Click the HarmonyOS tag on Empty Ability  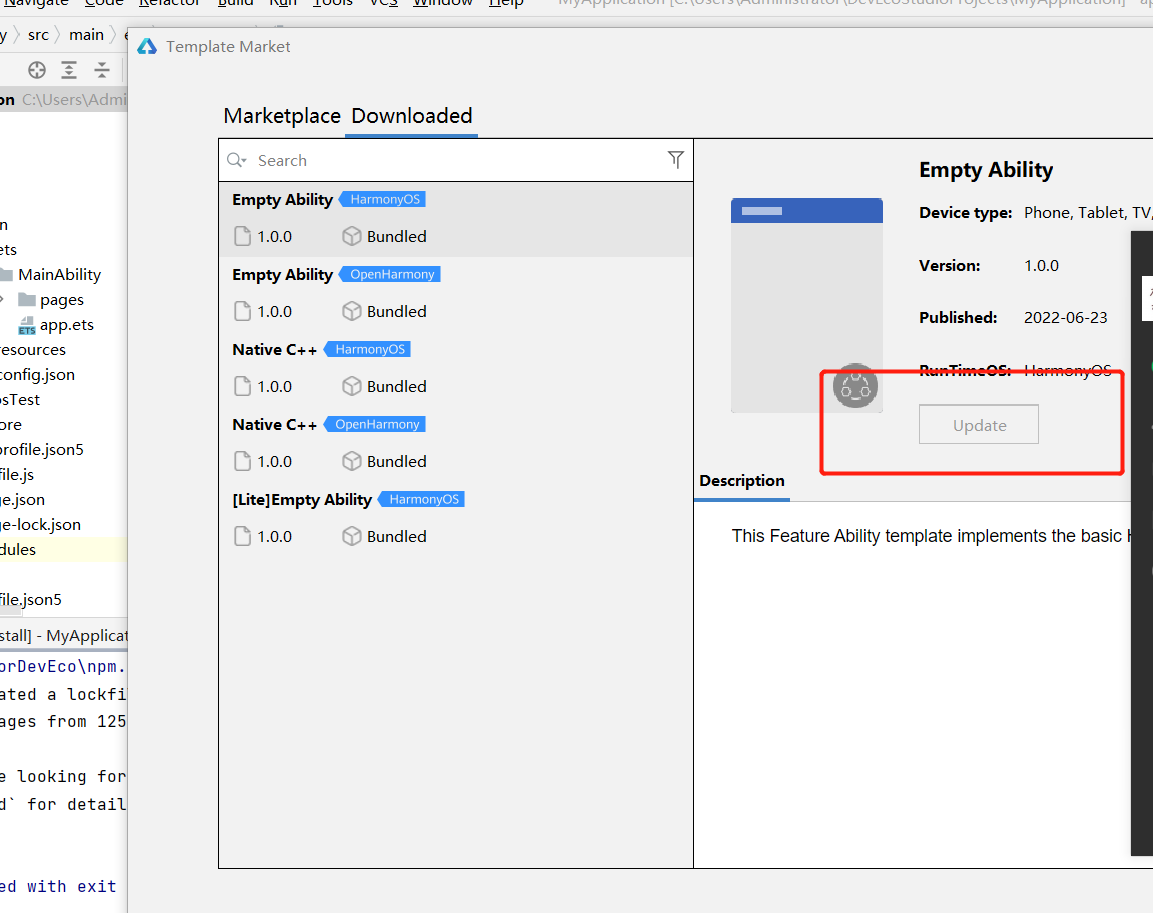pyautogui.click(x=384, y=199)
